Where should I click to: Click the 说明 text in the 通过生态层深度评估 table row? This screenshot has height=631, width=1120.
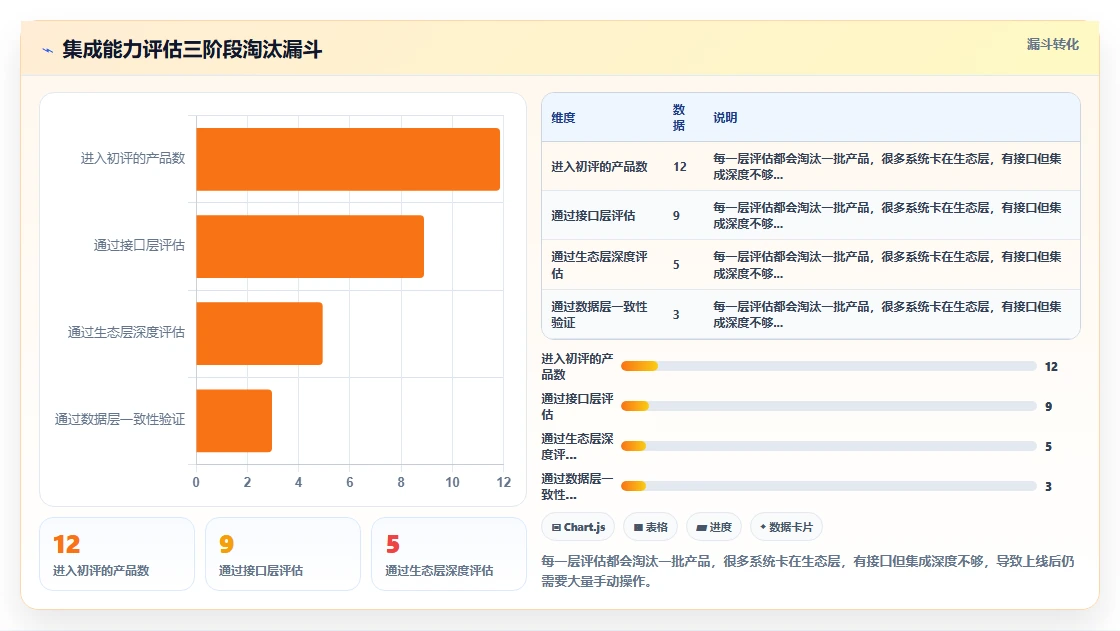[887, 265]
